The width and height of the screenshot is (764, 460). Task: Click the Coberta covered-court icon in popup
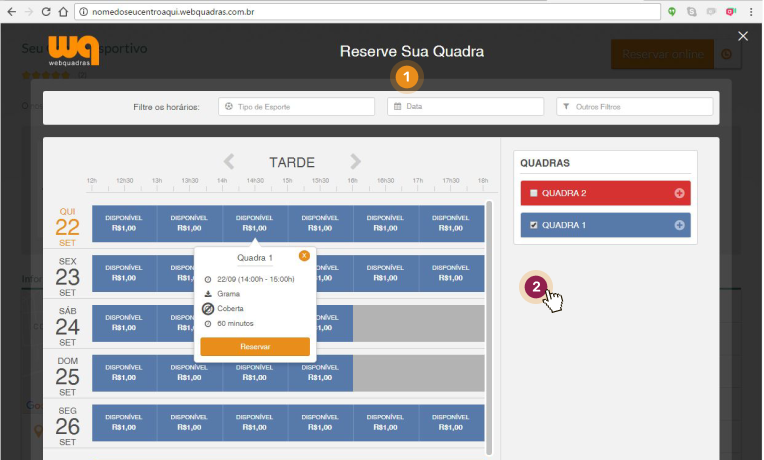(x=208, y=308)
